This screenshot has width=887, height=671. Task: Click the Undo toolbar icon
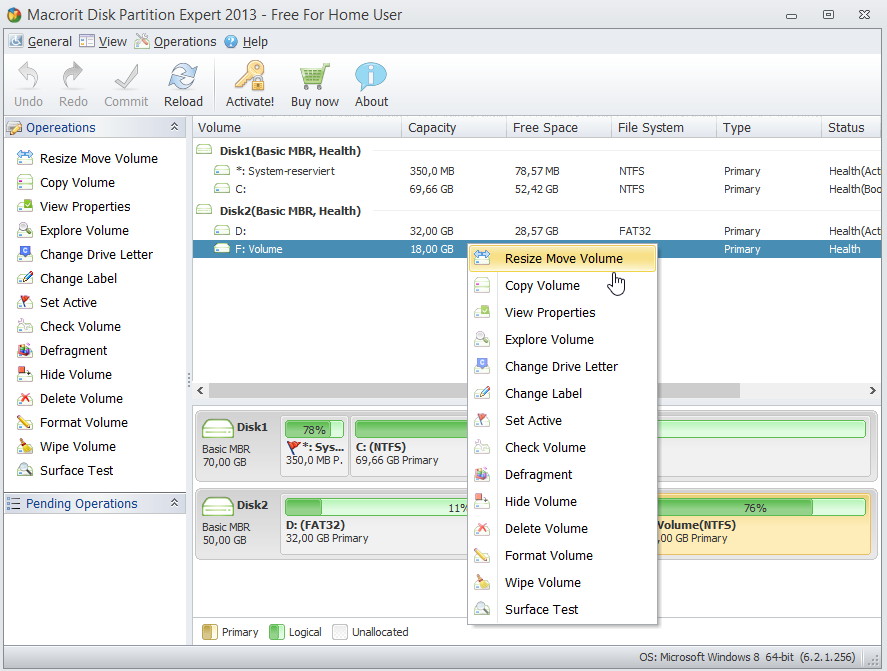pos(28,85)
